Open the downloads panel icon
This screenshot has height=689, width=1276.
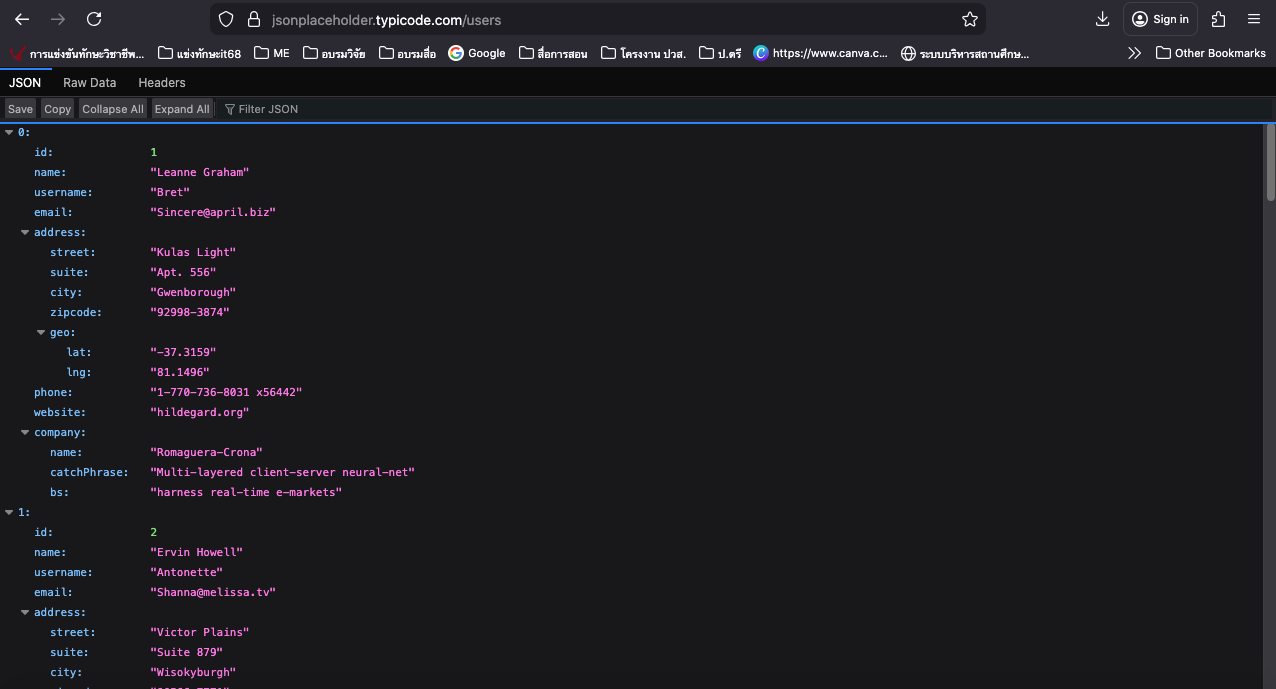[x=1102, y=19]
